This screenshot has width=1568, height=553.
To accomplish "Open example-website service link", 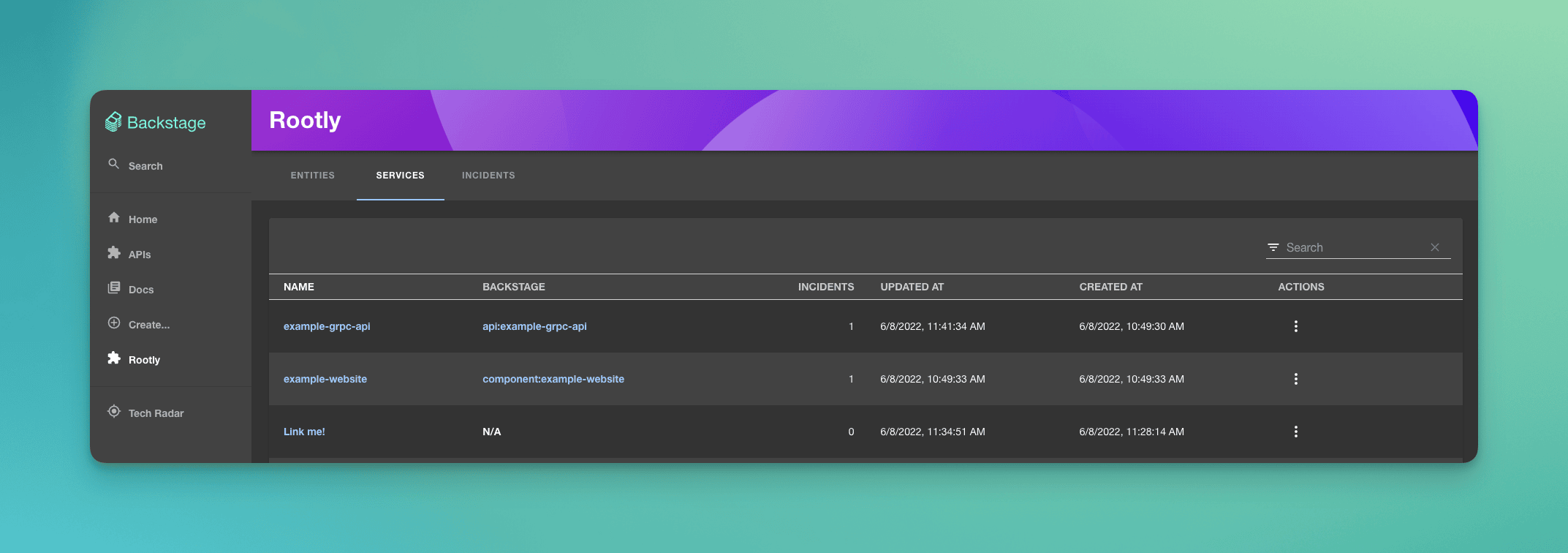I will 325,379.
